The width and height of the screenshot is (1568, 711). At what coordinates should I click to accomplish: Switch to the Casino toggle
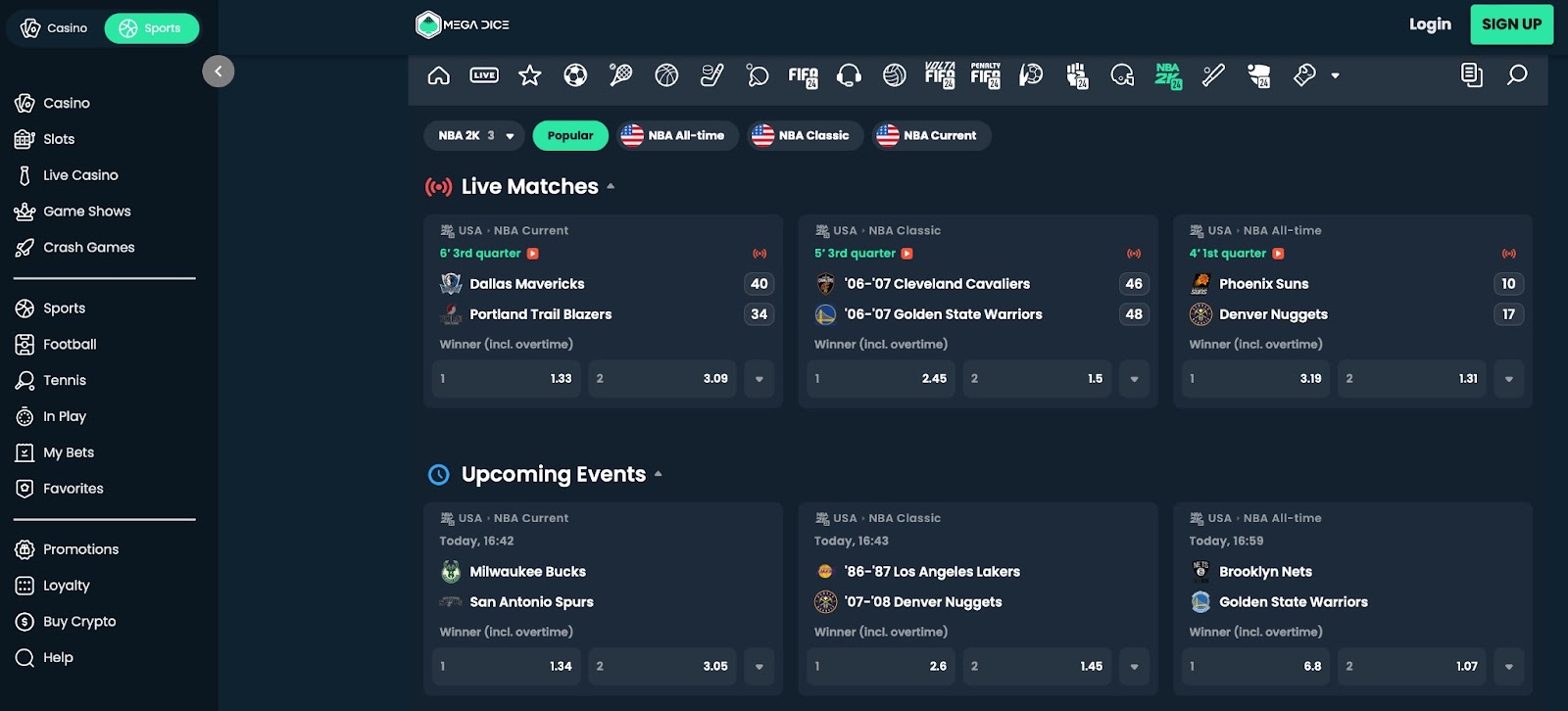pyautogui.click(x=55, y=28)
